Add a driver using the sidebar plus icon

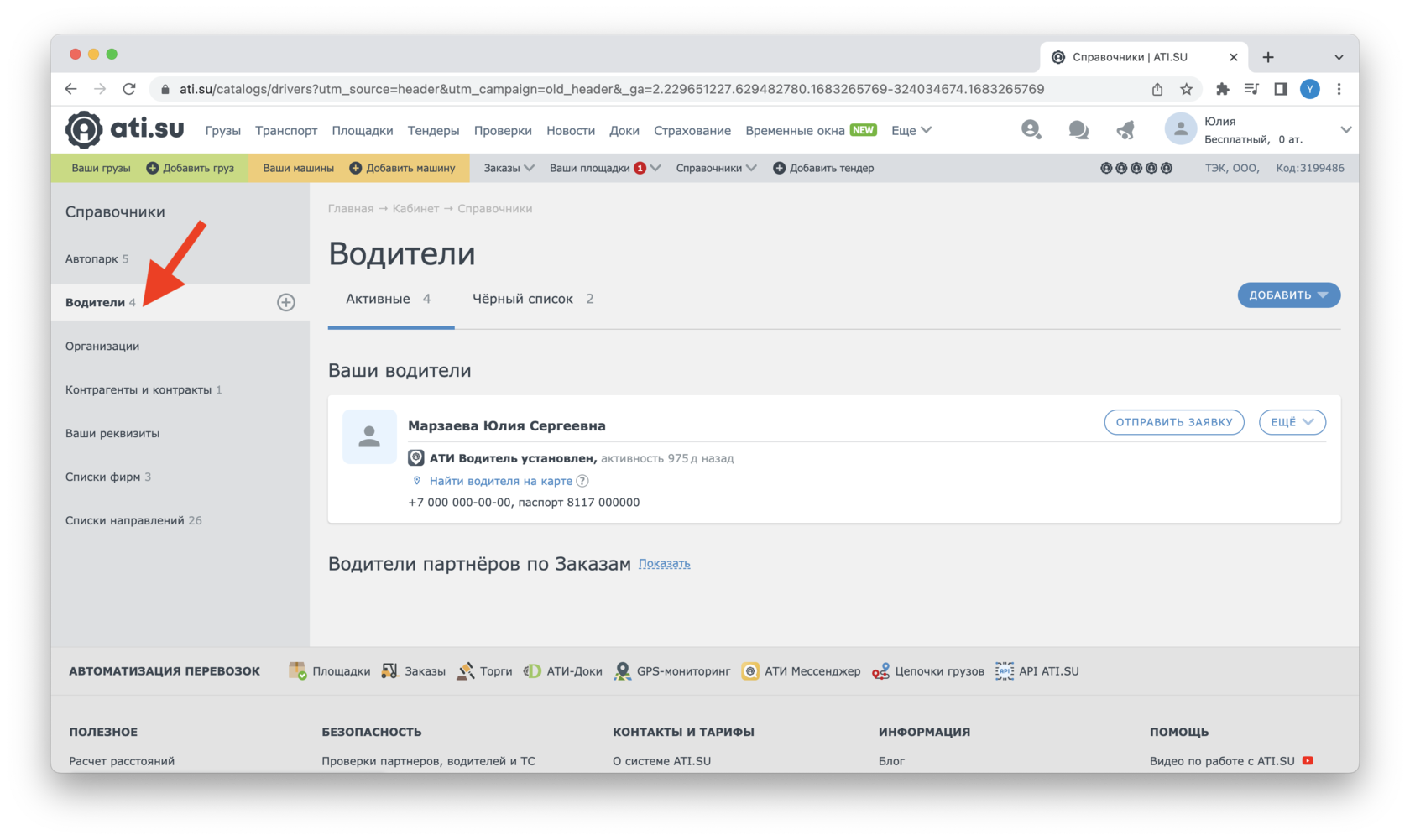pyautogui.click(x=286, y=302)
